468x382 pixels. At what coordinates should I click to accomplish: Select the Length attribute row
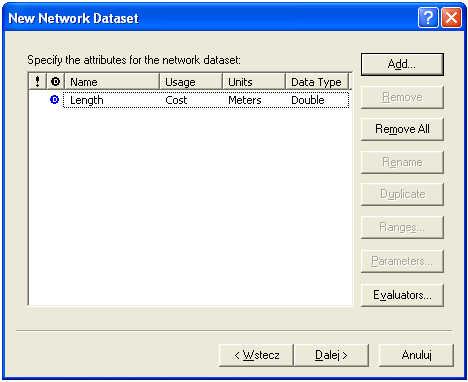pos(206,100)
